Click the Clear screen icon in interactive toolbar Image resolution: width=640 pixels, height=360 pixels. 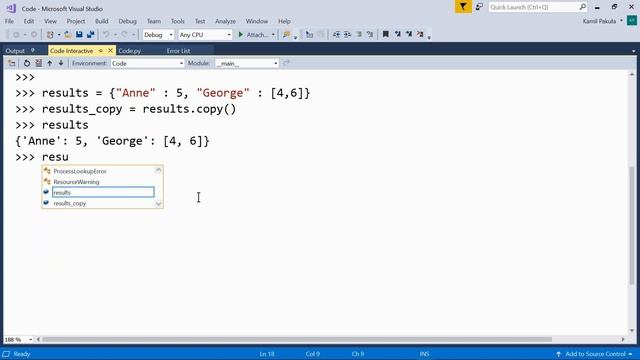(38, 63)
